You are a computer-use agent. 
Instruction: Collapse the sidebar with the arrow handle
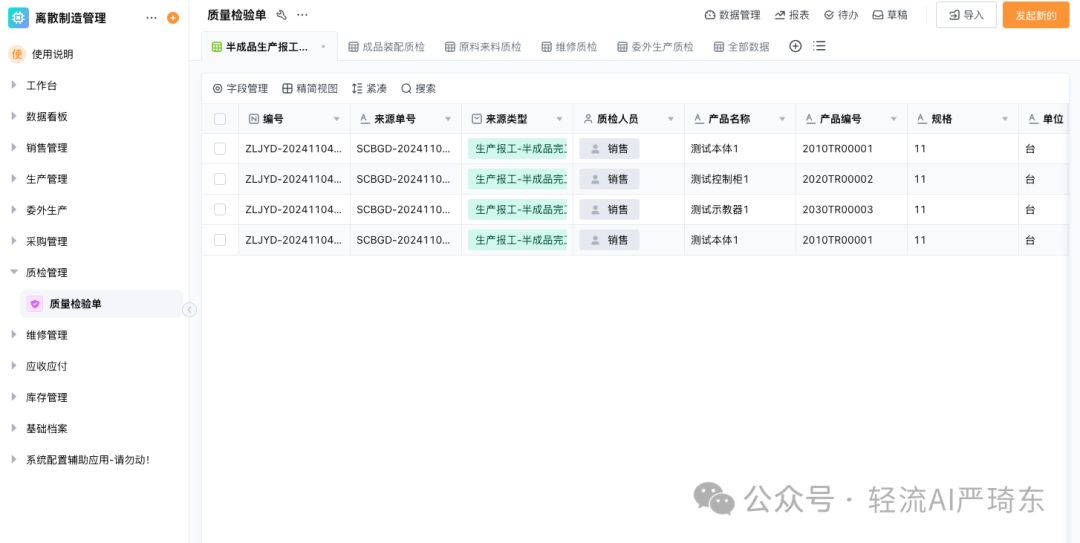point(189,310)
